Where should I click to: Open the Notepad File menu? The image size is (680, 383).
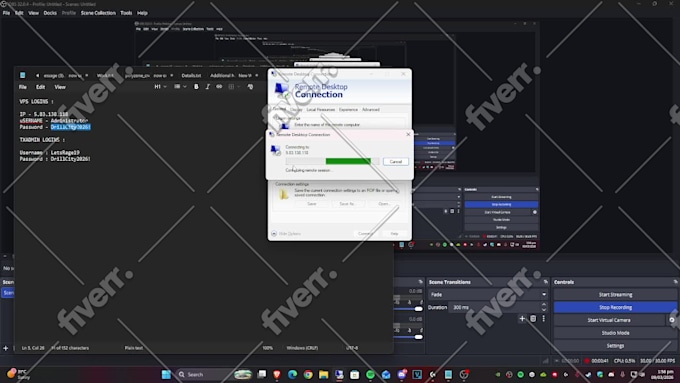point(23,87)
